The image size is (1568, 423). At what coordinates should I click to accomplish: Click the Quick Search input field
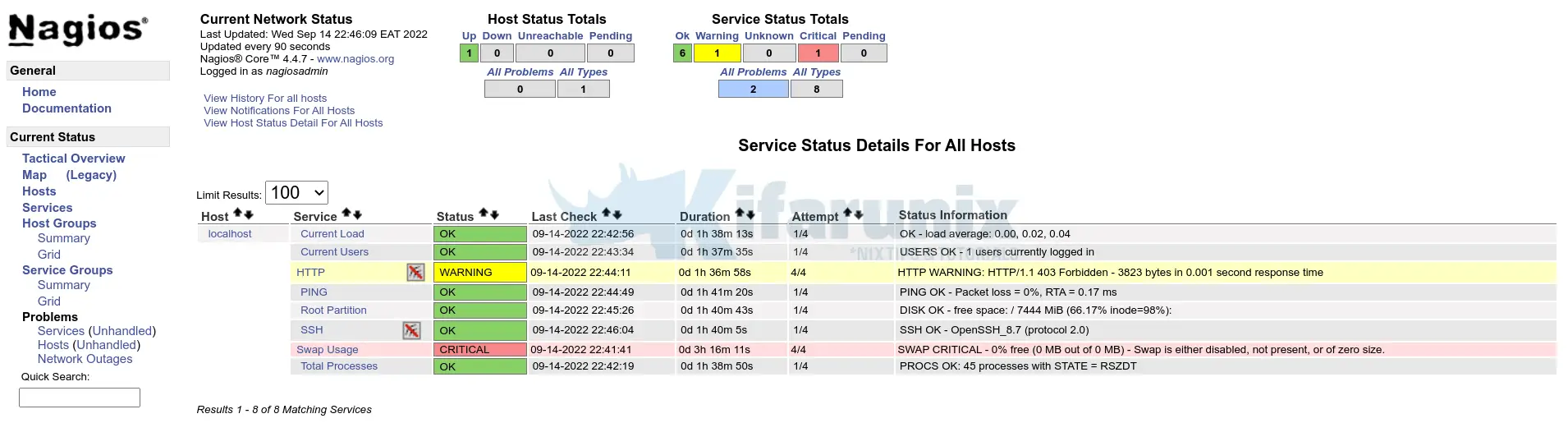coord(80,398)
